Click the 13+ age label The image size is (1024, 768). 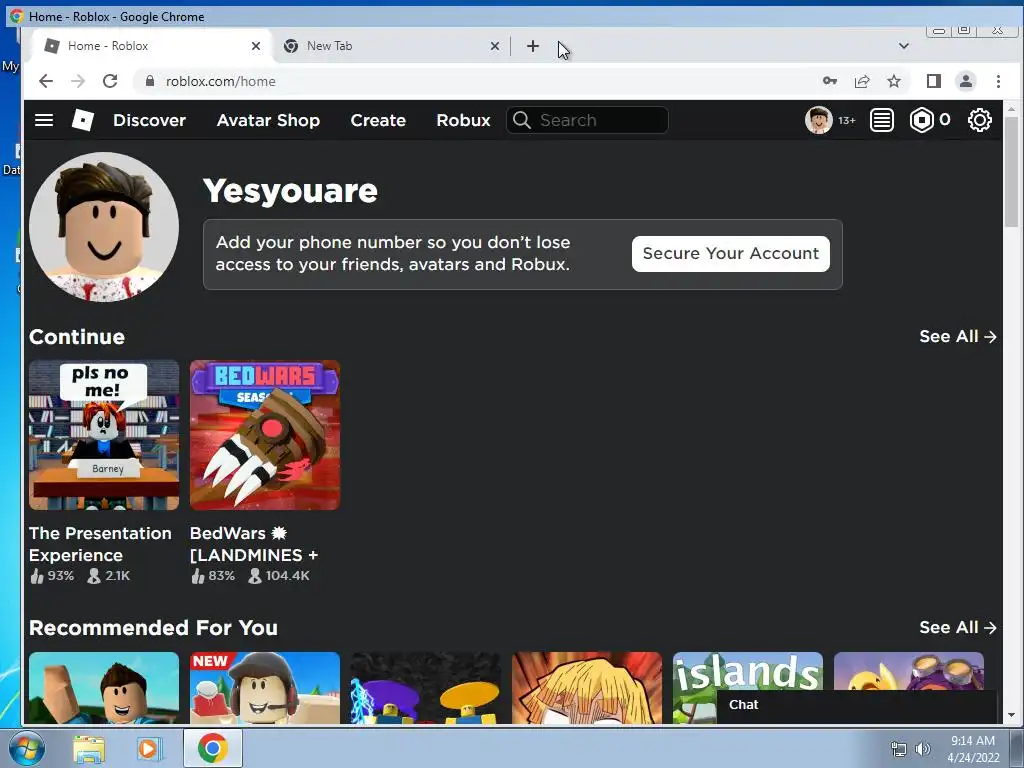(x=847, y=121)
